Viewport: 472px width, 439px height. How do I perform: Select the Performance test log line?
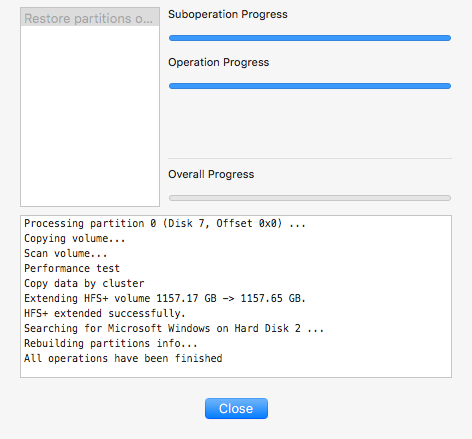(x=72, y=268)
